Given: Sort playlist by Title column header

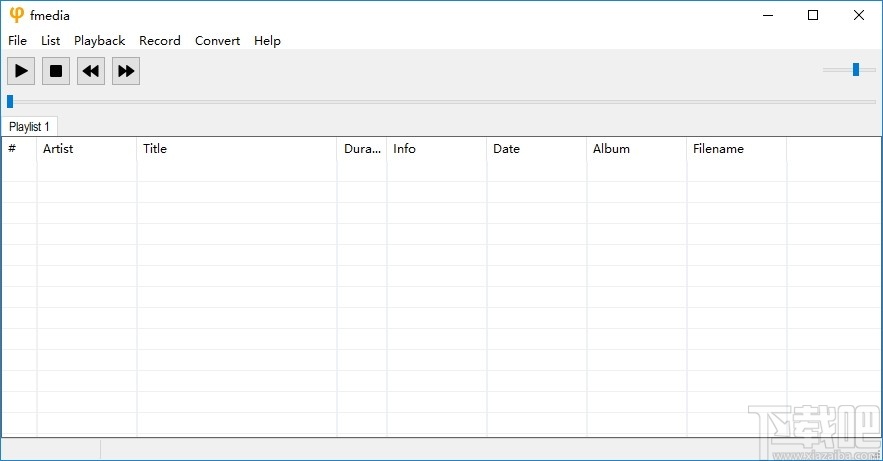Looking at the screenshot, I should [236, 149].
